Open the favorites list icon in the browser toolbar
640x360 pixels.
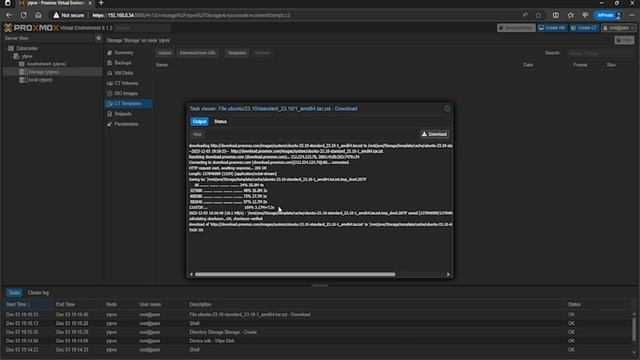coord(571,15)
